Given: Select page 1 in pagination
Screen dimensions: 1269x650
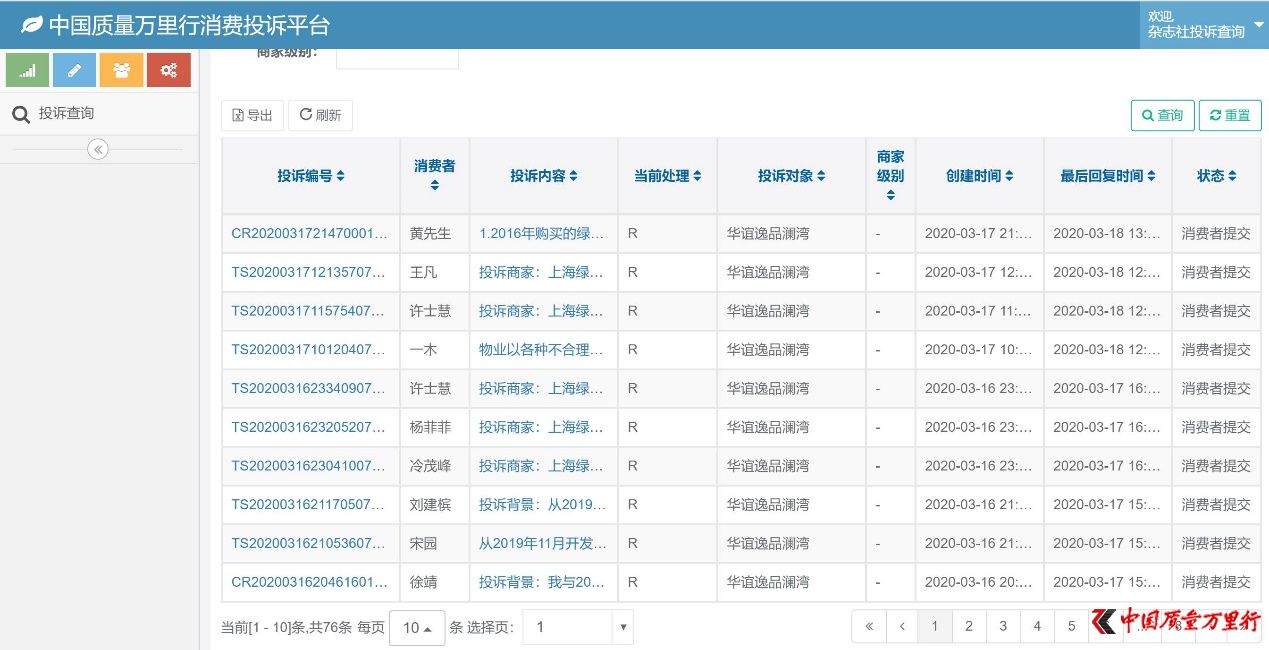Looking at the screenshot, I should pos(935,626).
